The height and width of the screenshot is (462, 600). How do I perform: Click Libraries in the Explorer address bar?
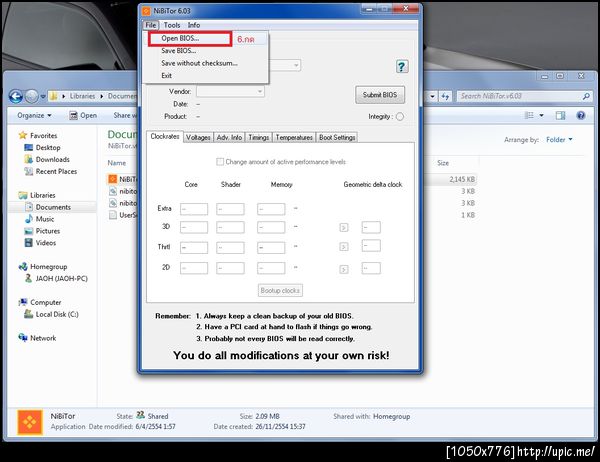pos(82,96)
